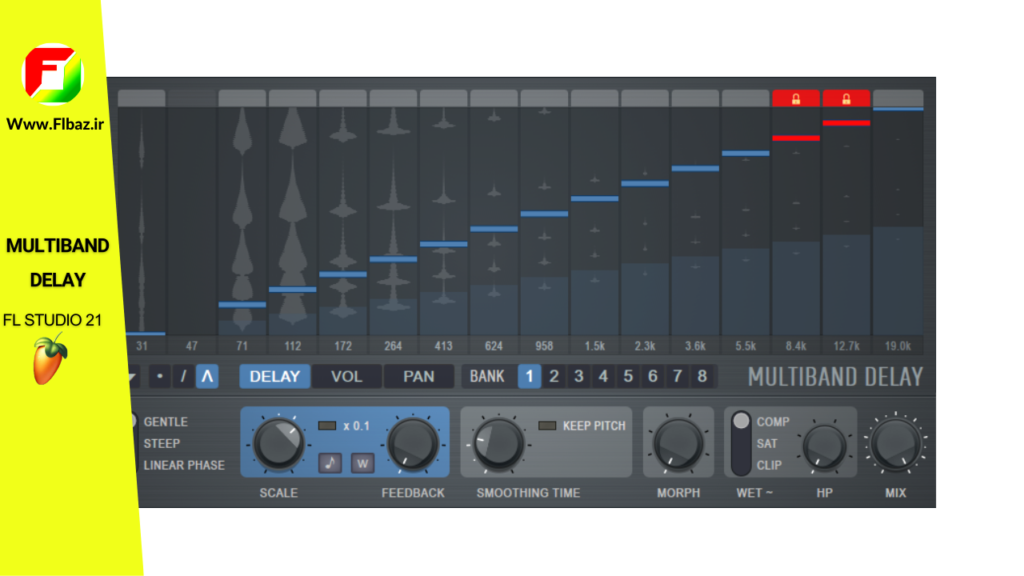
Task: Toggle the header button of the 19.0k band
Action: (898, 98)
